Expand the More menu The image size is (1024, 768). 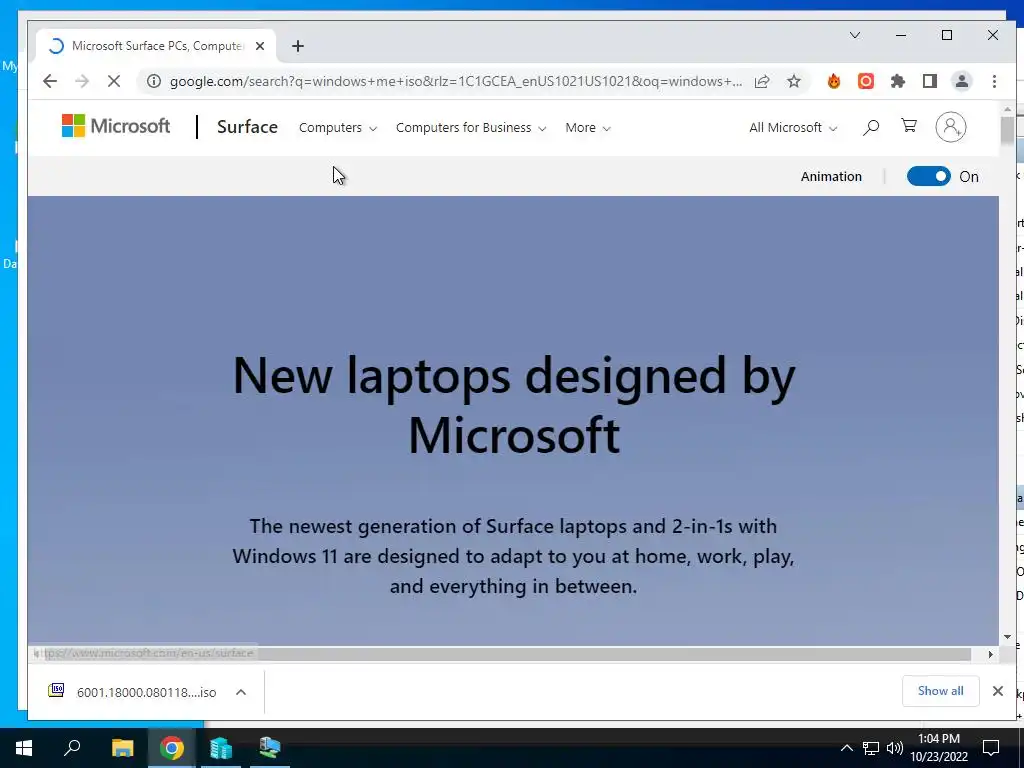click(x=588, y=128)
